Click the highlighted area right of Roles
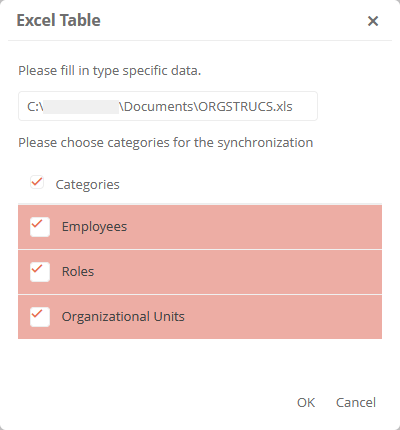 [x=238, y=272]
